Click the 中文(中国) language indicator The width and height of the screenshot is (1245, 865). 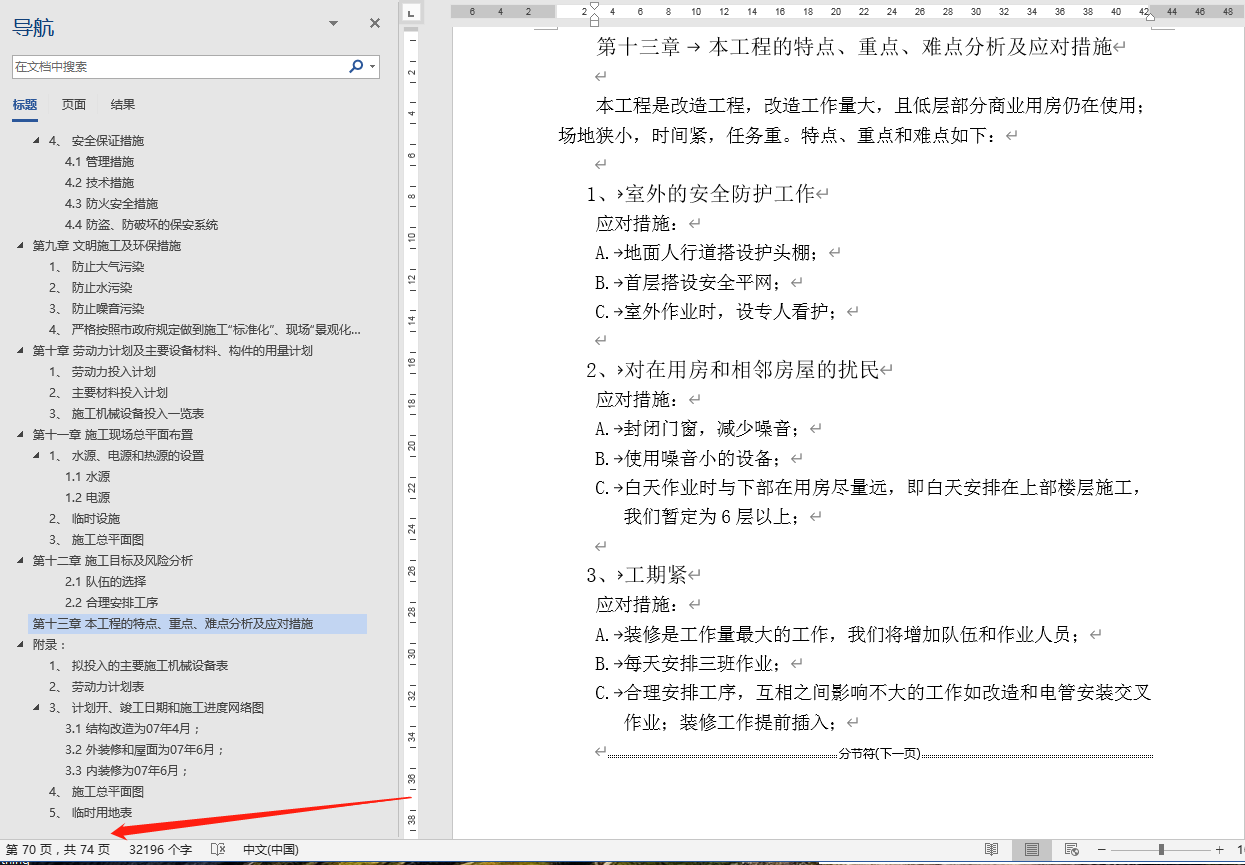(270, 850)
